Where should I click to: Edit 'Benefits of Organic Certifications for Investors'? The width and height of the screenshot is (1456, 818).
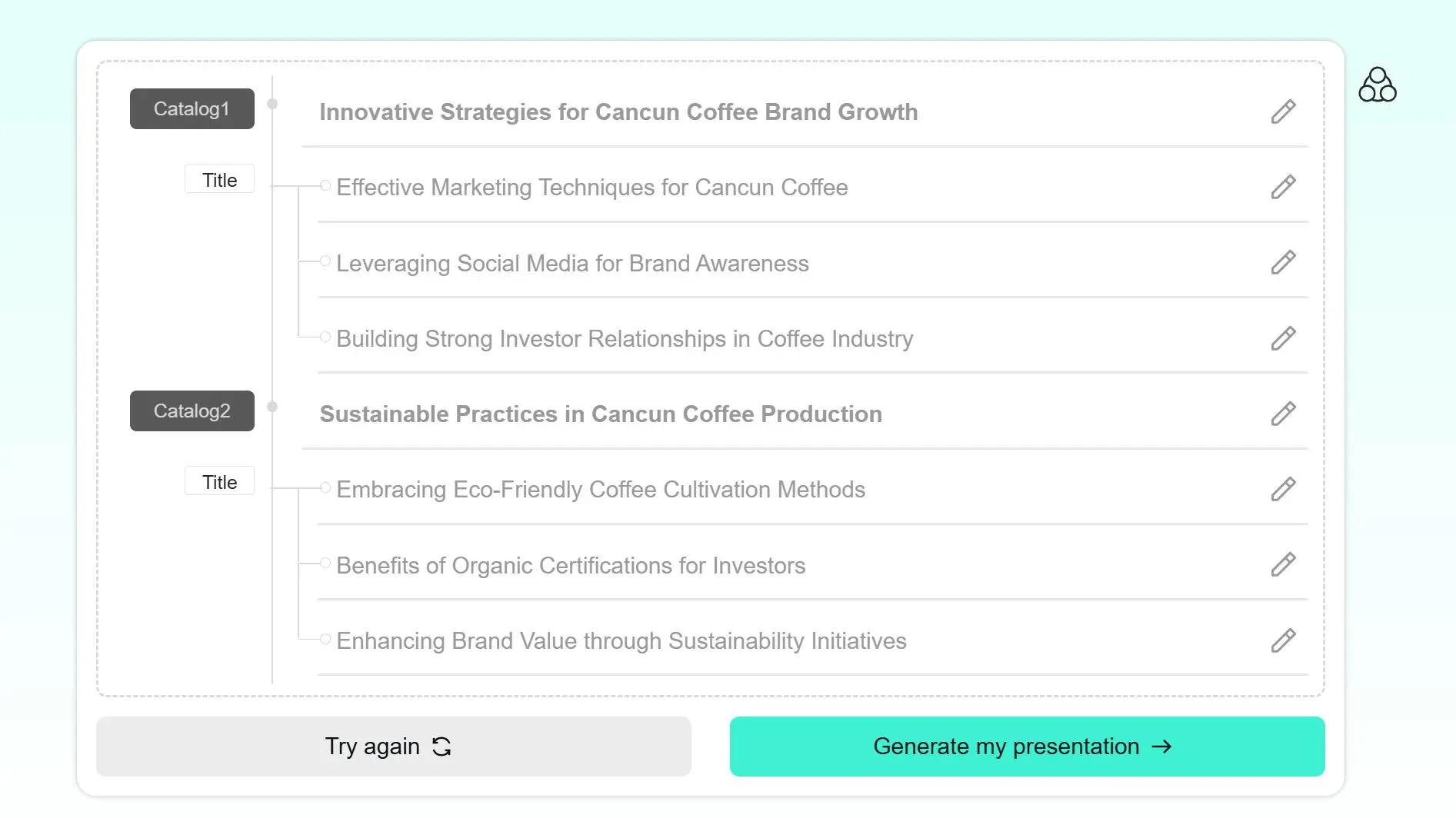tap(1283, 564)
